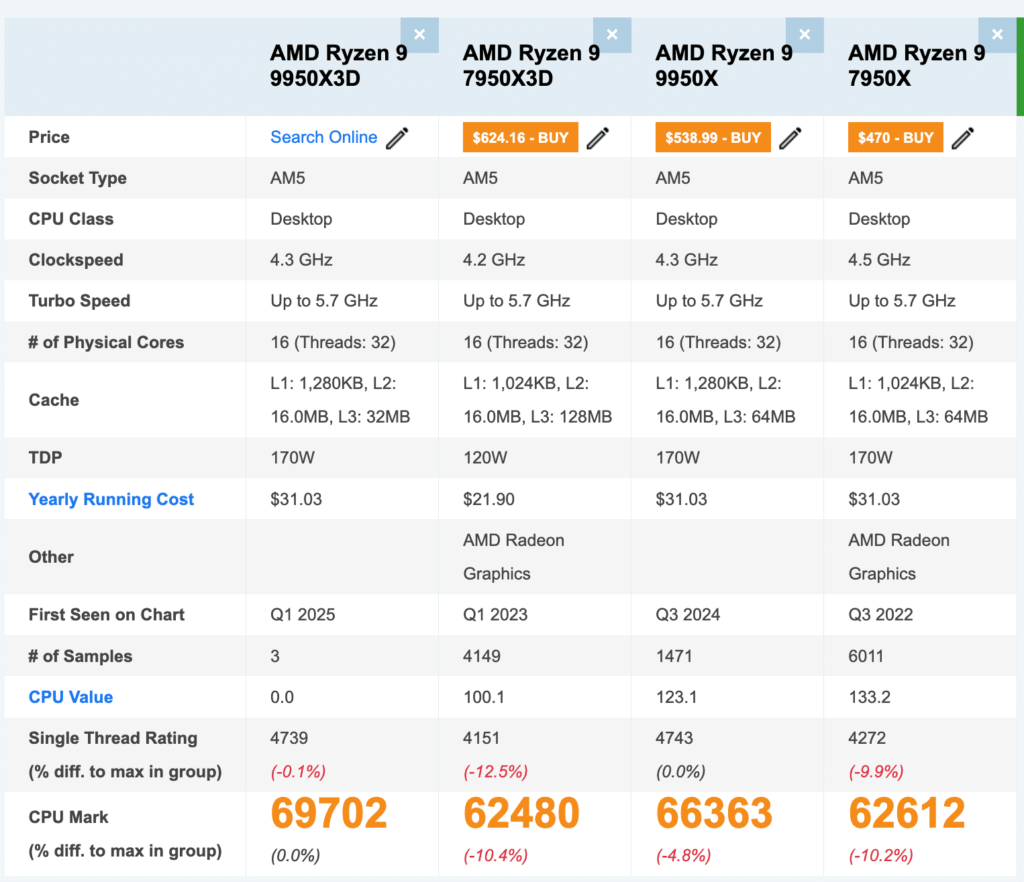This screenshot has height=882, width=1024.
Task: Click the Socket Type row label
Action: click(77, 178)
